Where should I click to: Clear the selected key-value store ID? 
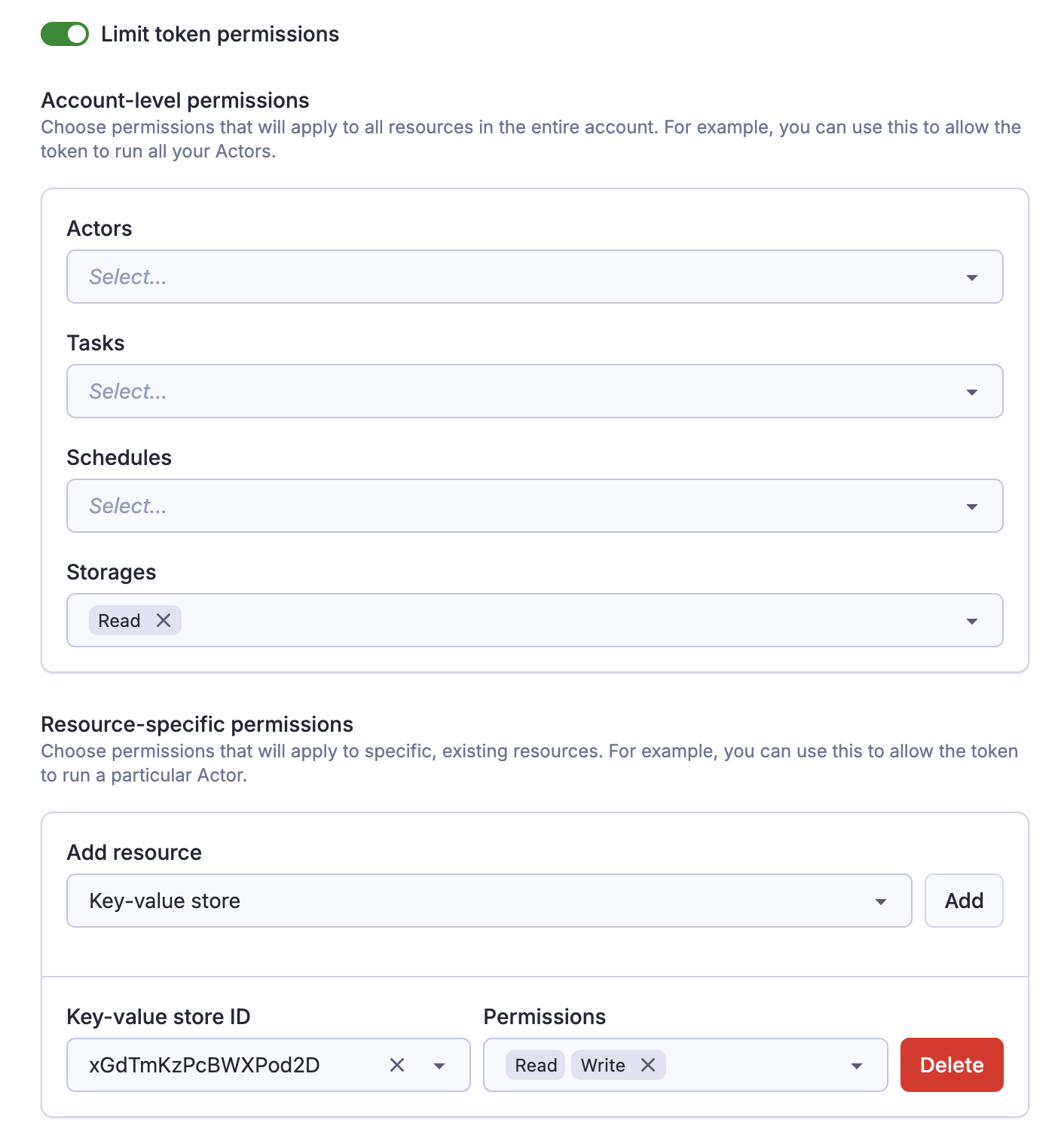(397, 1065)
